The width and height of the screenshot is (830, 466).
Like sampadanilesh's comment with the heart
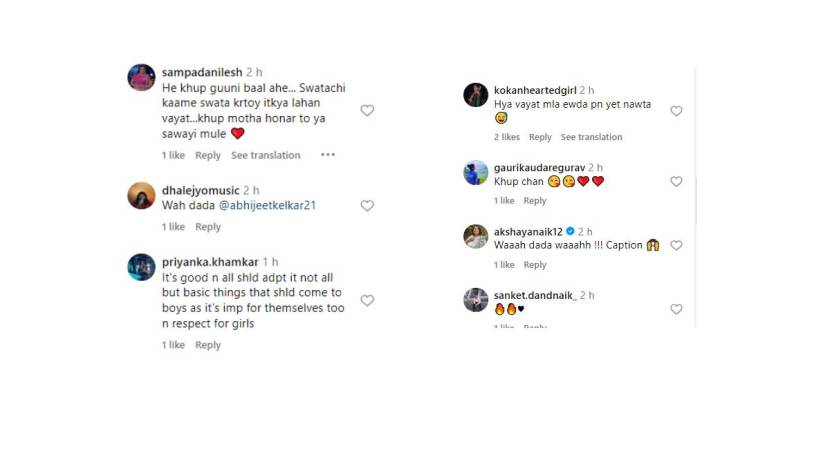click(367, 111)
